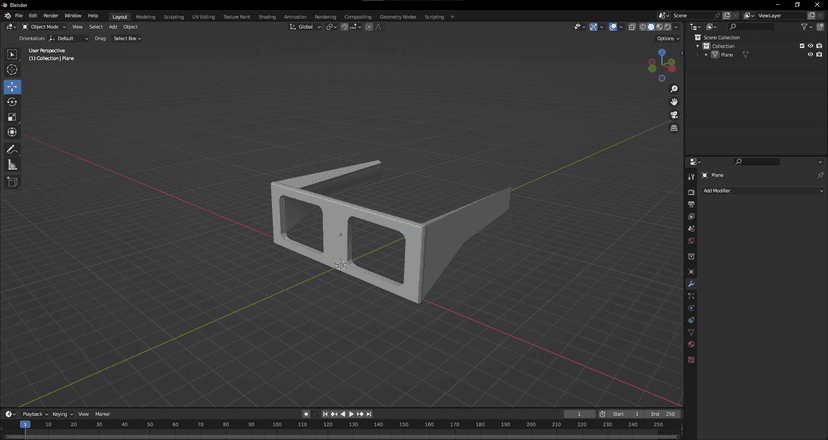Open the Add Cube tool
Image resolution: width=828 pixels, height=440 pixels.
coord(12,182)
